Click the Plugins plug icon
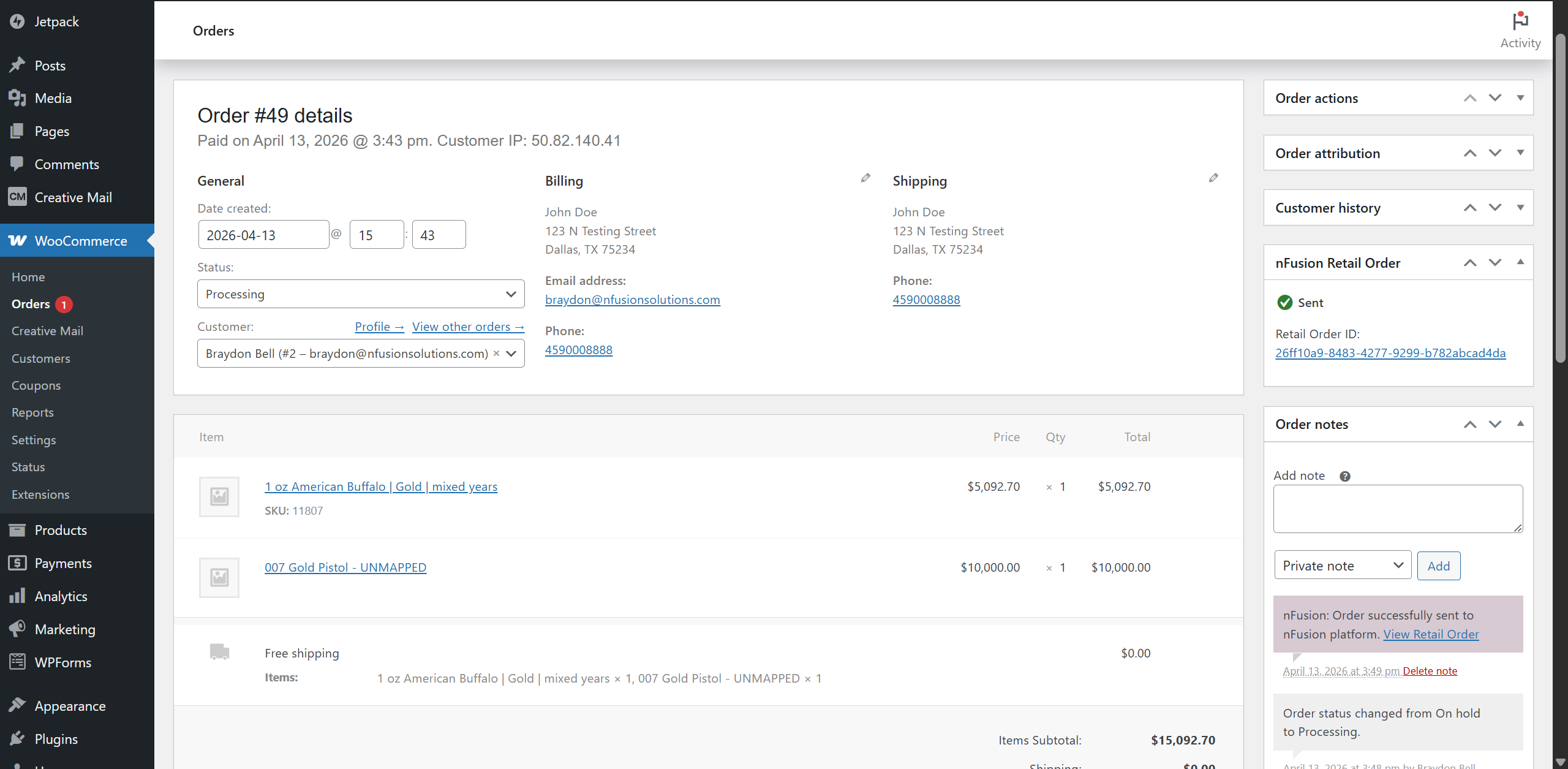The width and height of the screenshot is (1568, 769). (x=17, y=738)
